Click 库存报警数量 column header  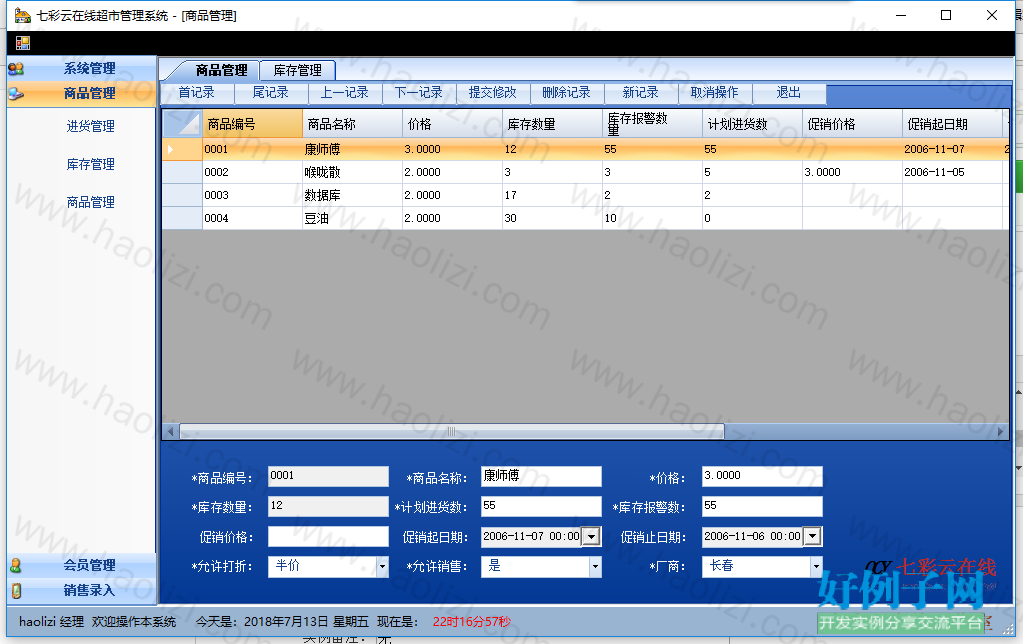(x=652, y=124)
